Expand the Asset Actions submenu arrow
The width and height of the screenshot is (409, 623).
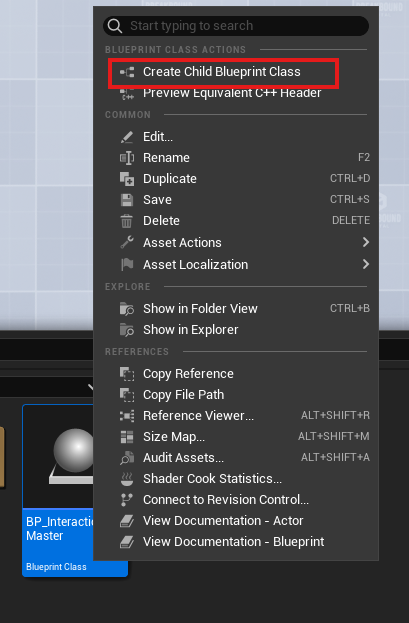click(x=366, y=242)
